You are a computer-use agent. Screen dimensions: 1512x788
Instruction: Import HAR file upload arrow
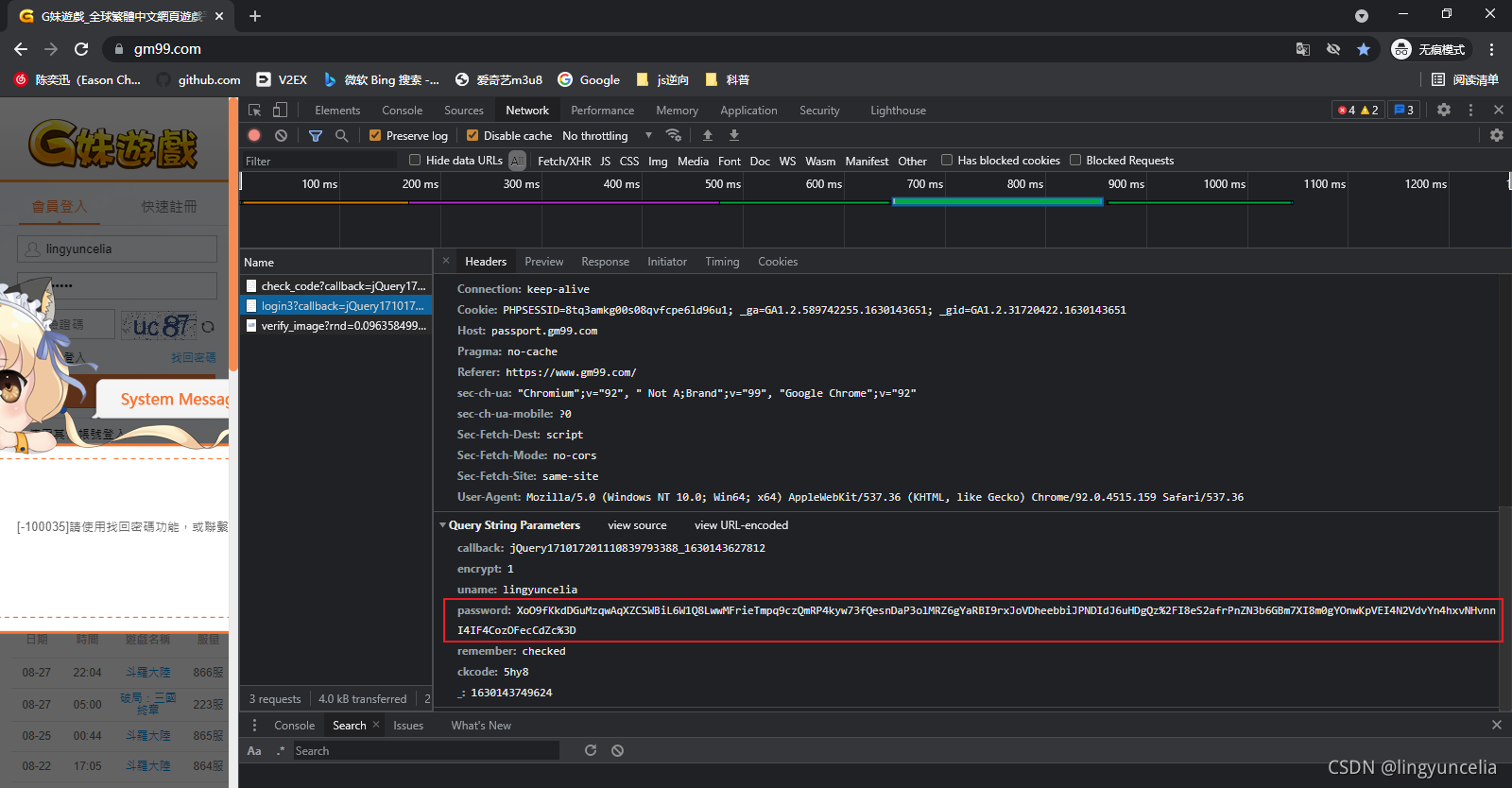(x=708, y=136)
